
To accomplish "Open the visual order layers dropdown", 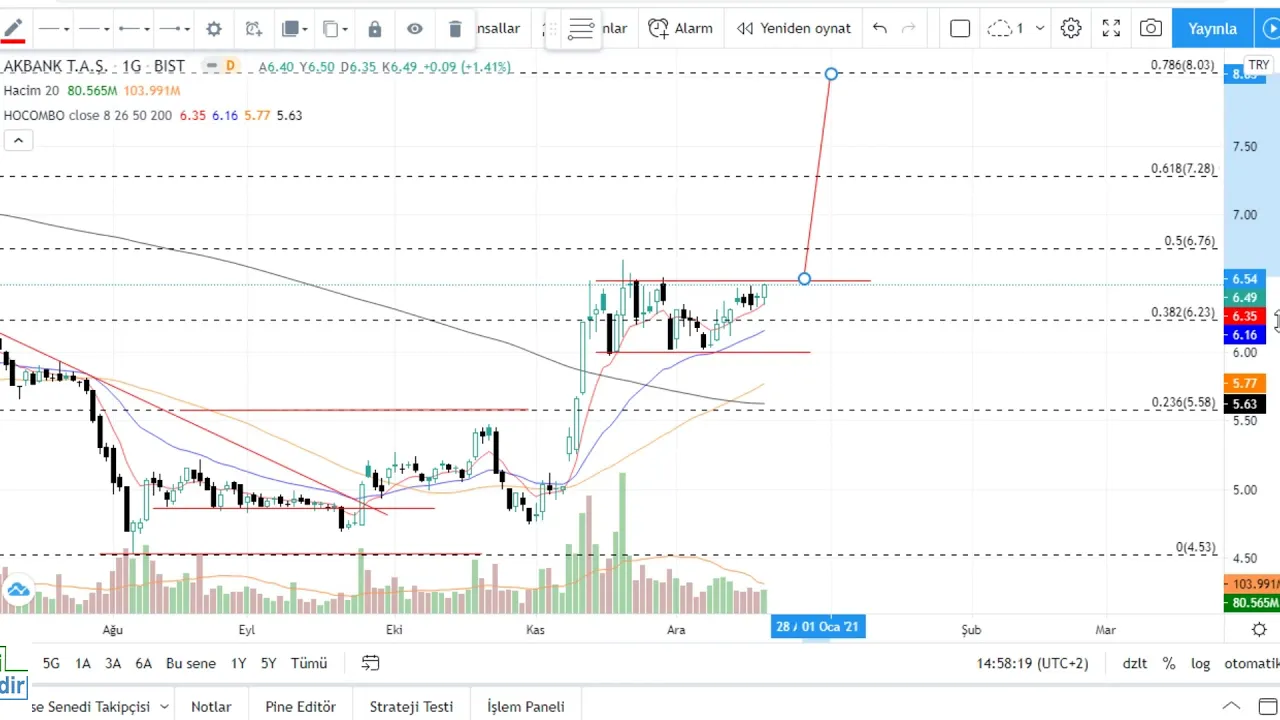I will click(x=294, y=29).
